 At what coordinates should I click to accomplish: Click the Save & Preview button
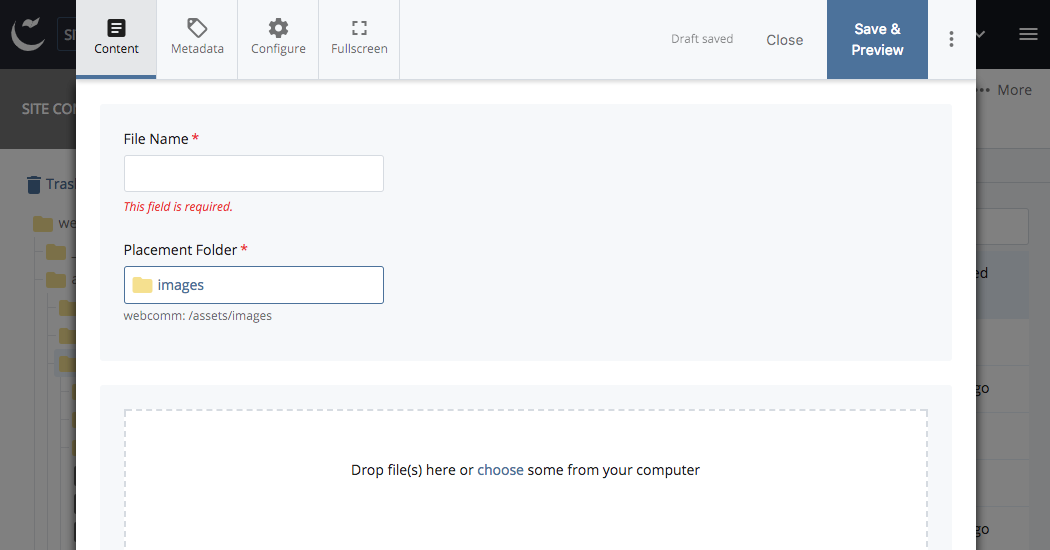point(877,39)
